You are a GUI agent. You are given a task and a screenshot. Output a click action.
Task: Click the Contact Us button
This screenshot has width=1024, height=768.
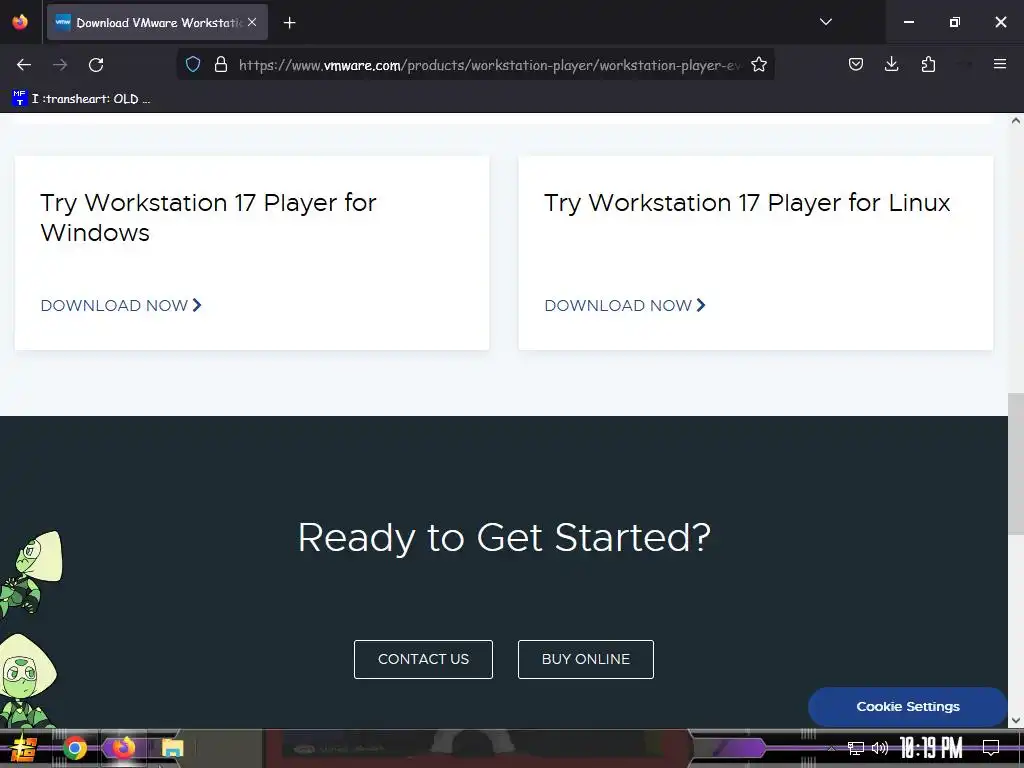423,659
